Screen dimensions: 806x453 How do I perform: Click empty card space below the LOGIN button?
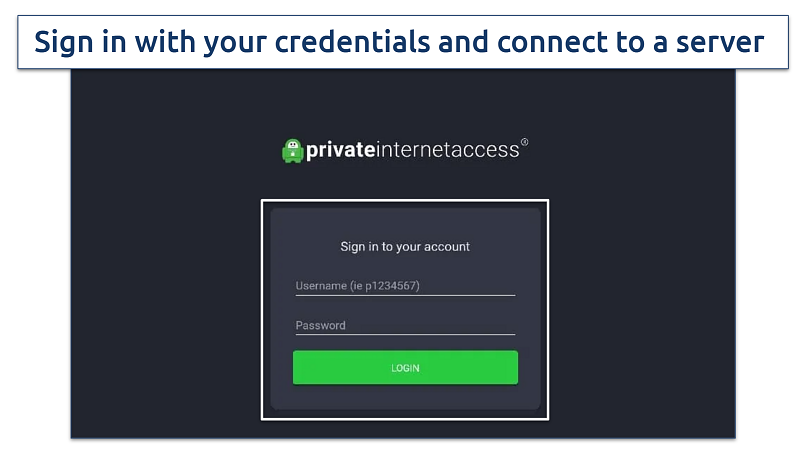405,397
